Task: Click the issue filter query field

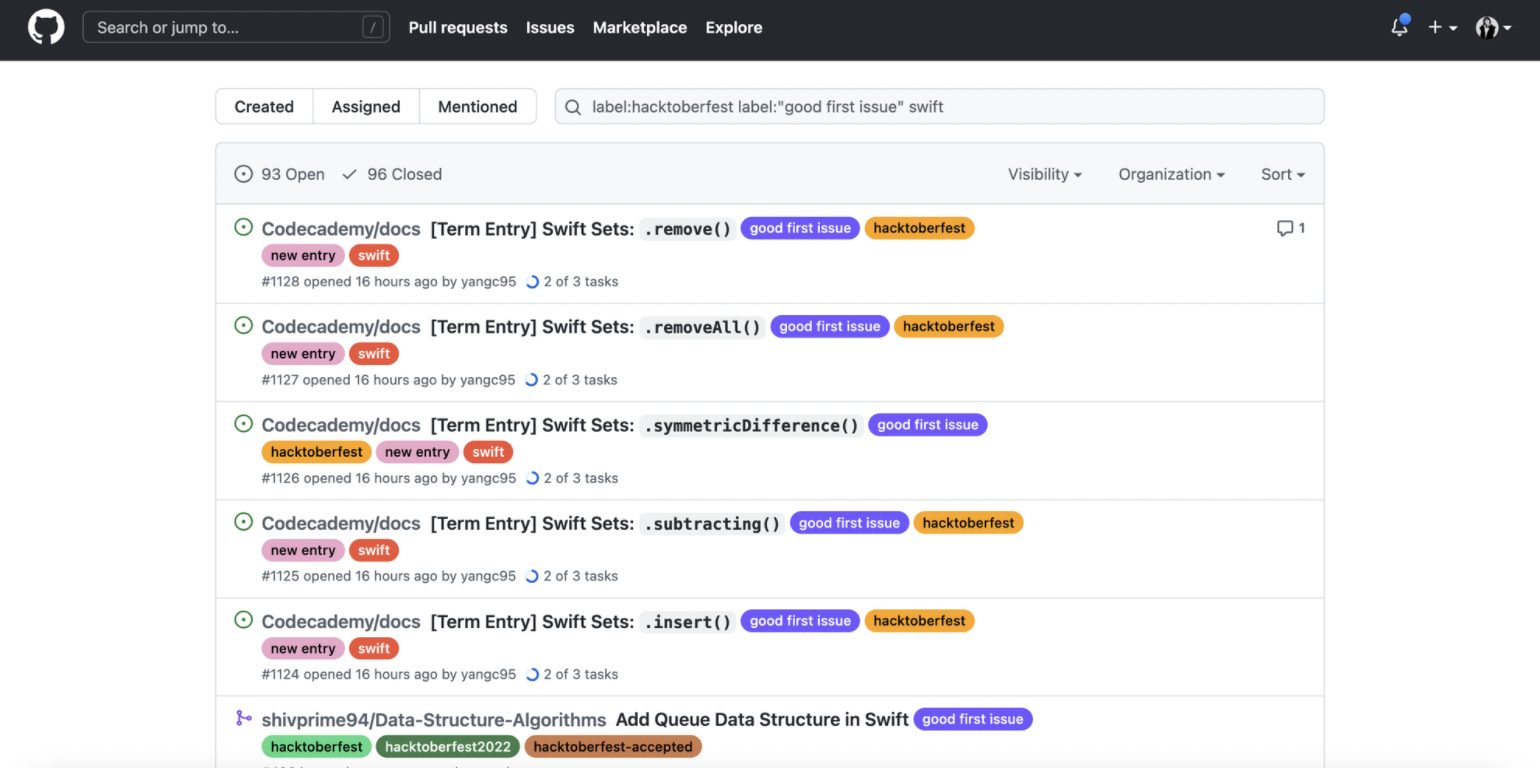Action: click(x=940, y=106)
